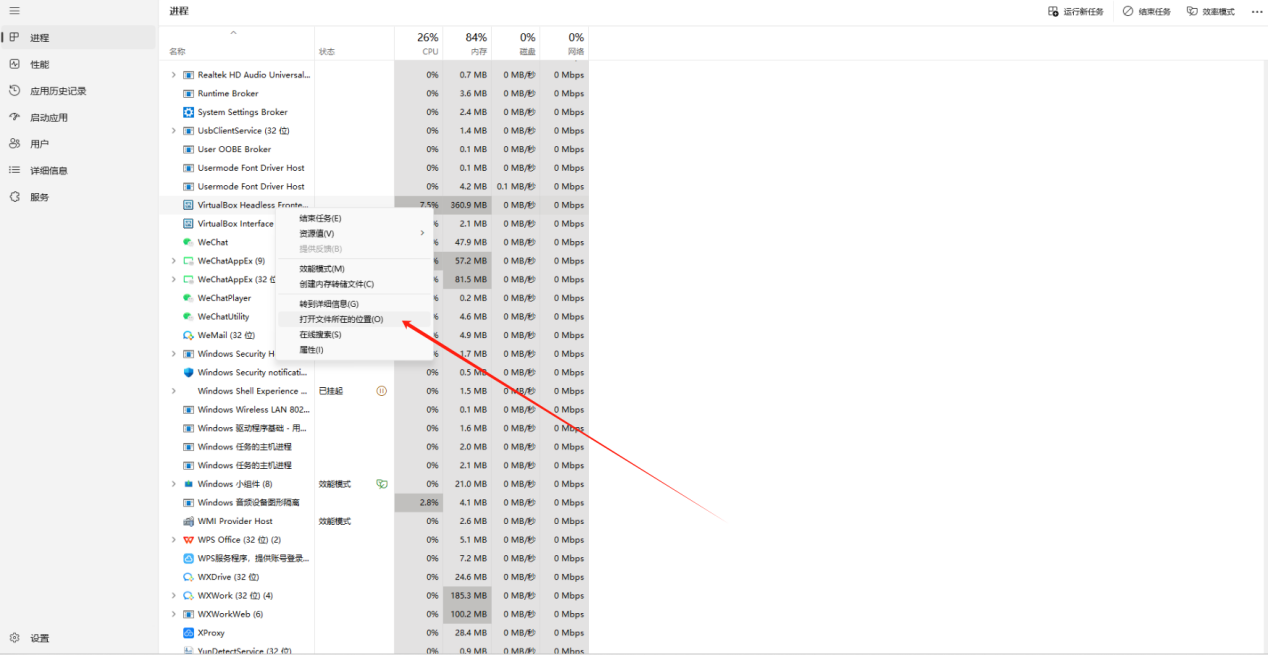Expand the UsbClientService (32 位) group
This screenshot has height=655, width=1268.
point(173,131)
